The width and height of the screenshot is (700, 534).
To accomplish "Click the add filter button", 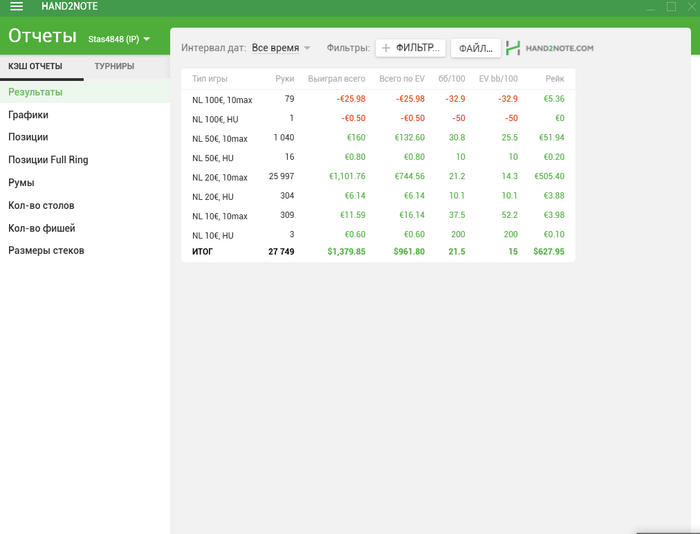I will click(x=410, y=48).
